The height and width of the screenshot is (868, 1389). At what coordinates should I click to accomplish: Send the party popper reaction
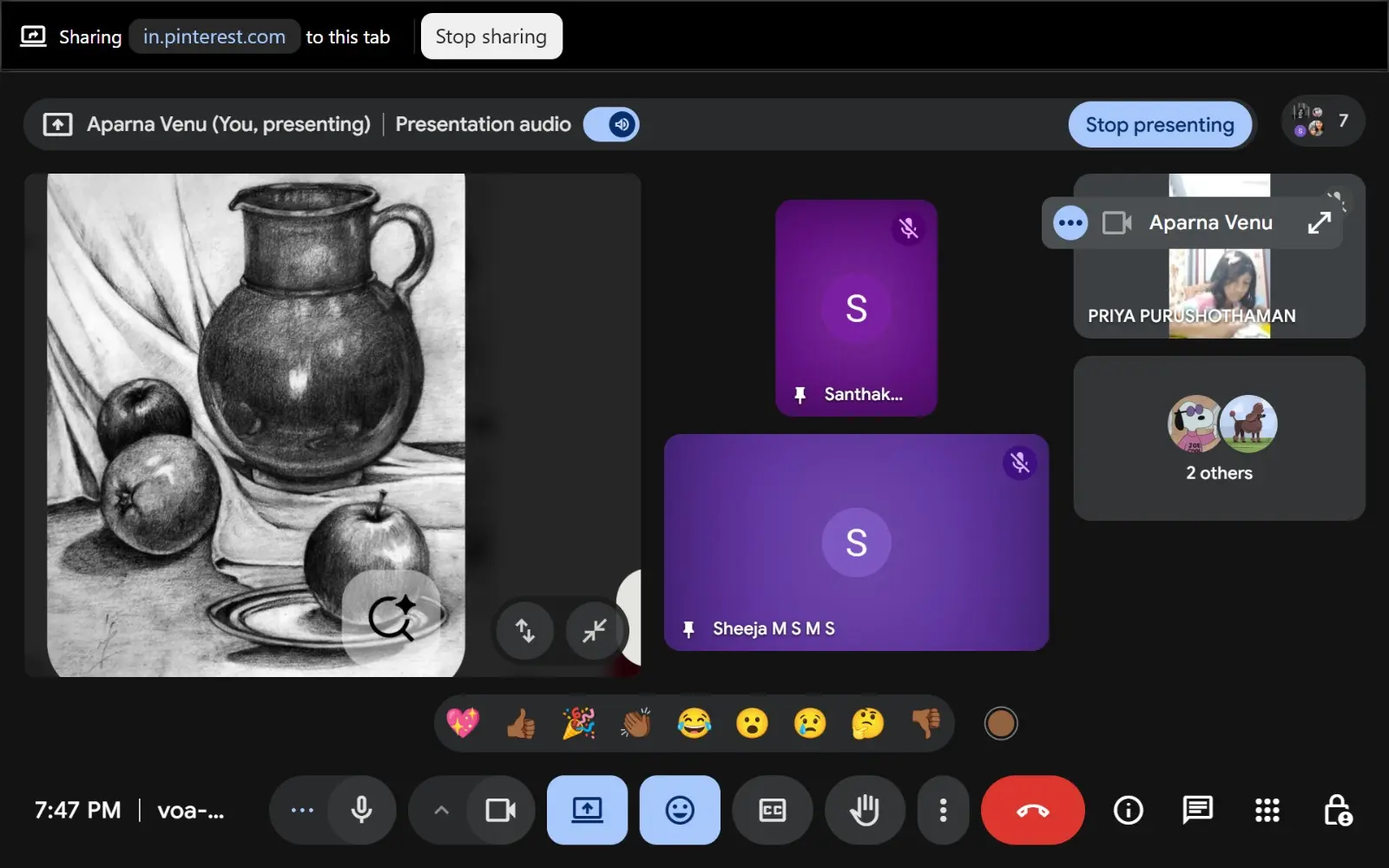click(579, 723)
